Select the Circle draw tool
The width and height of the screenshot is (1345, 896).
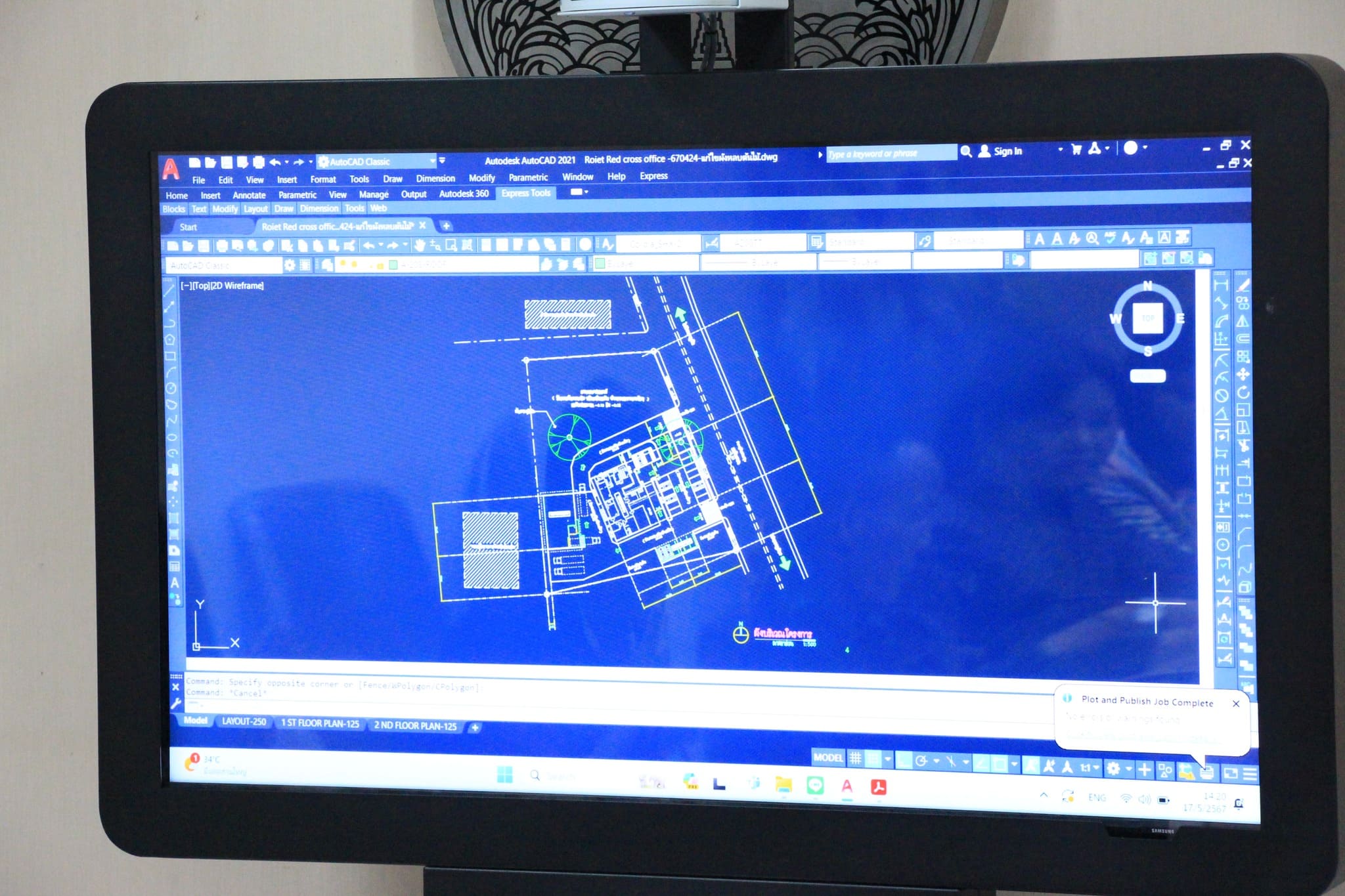point(171,388)
